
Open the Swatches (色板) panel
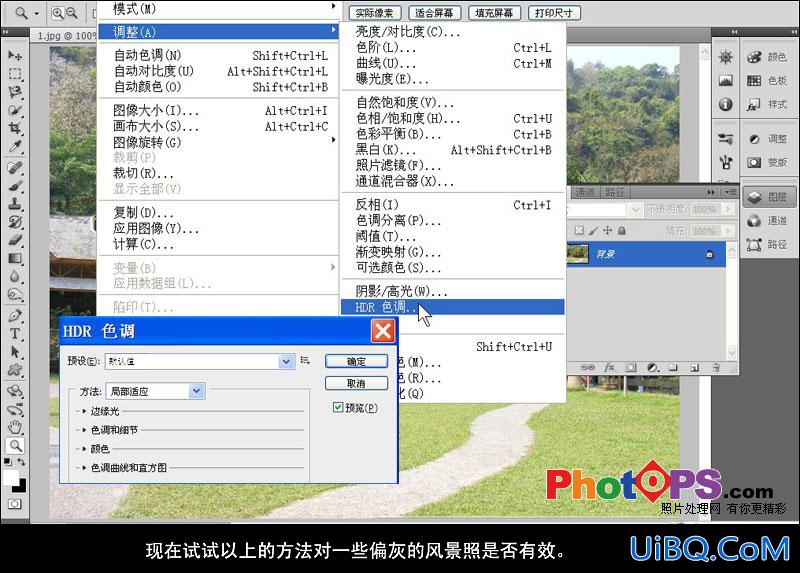768,80
